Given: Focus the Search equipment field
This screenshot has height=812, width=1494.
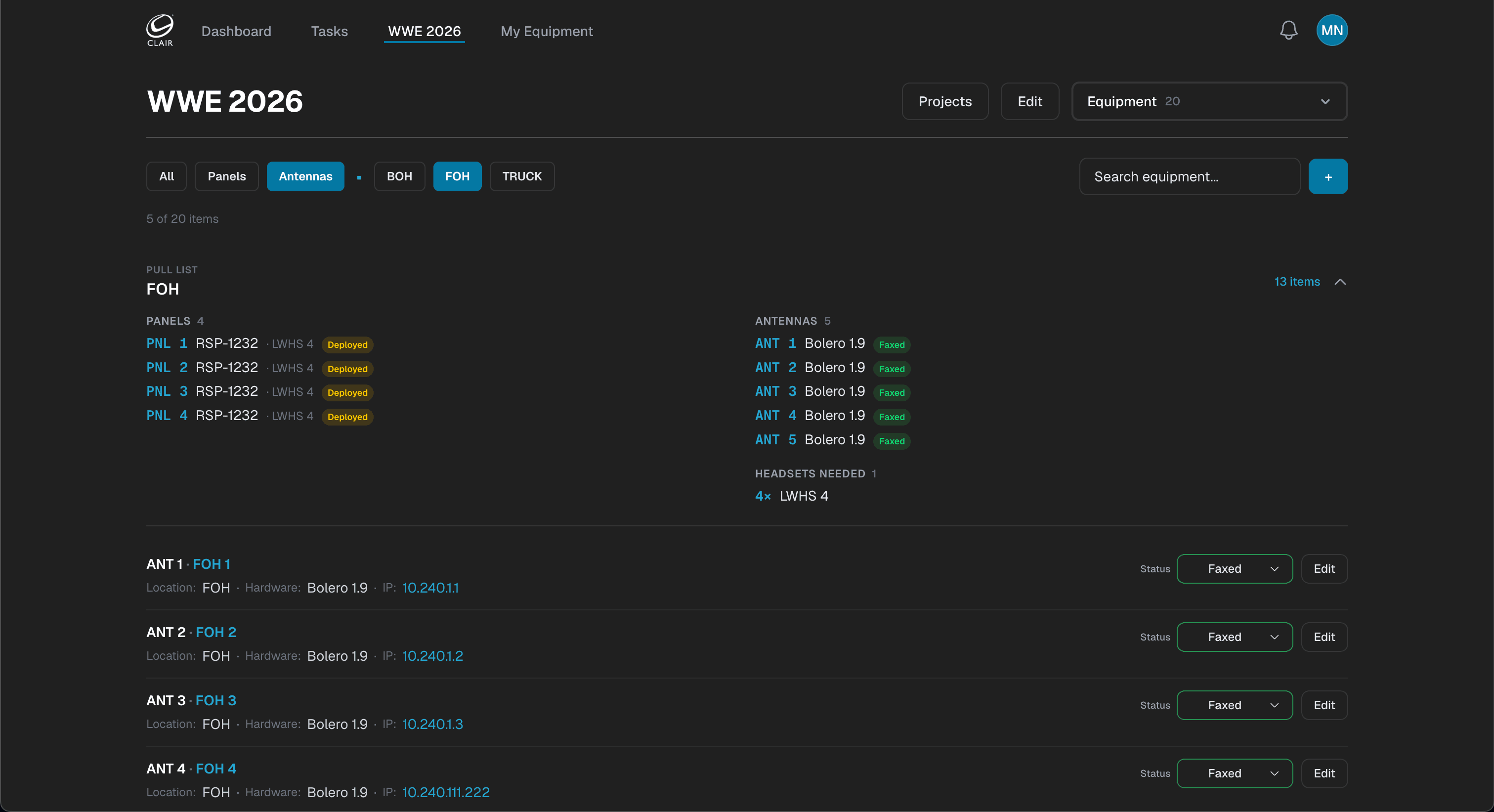Looking at the screenshot, I should tap(1190, 176).
